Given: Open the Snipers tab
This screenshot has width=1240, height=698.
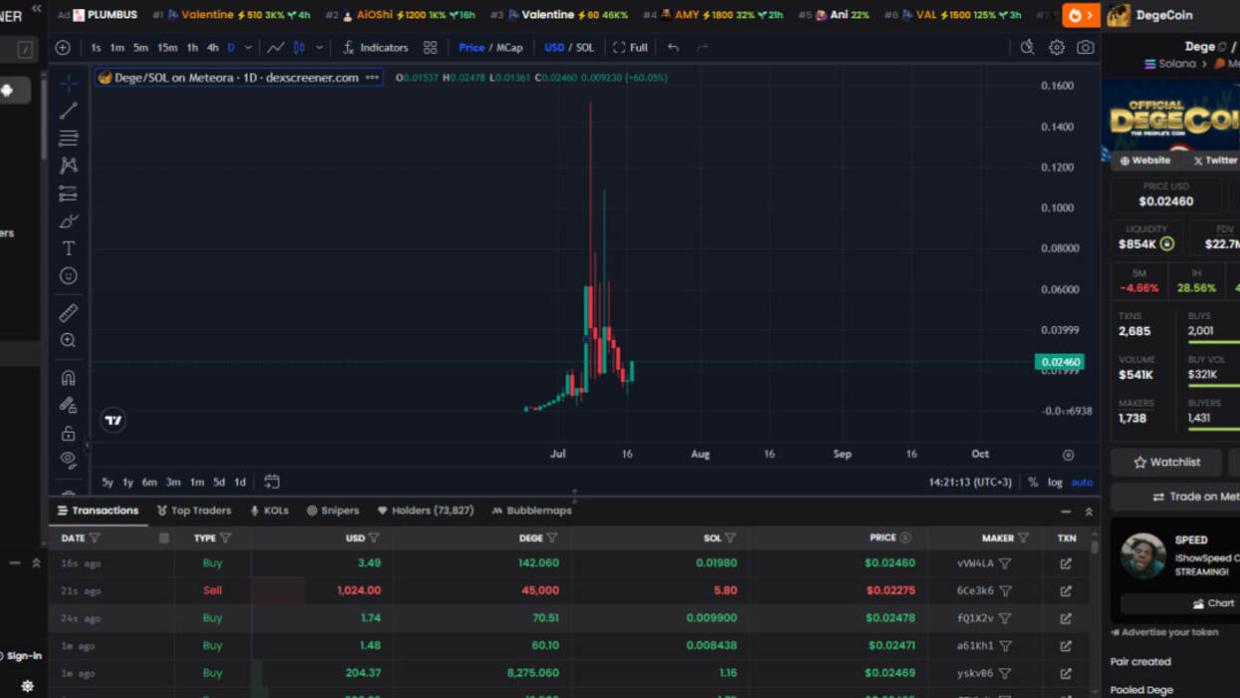Looking at the screenshot, I should [x=333, y=510].
